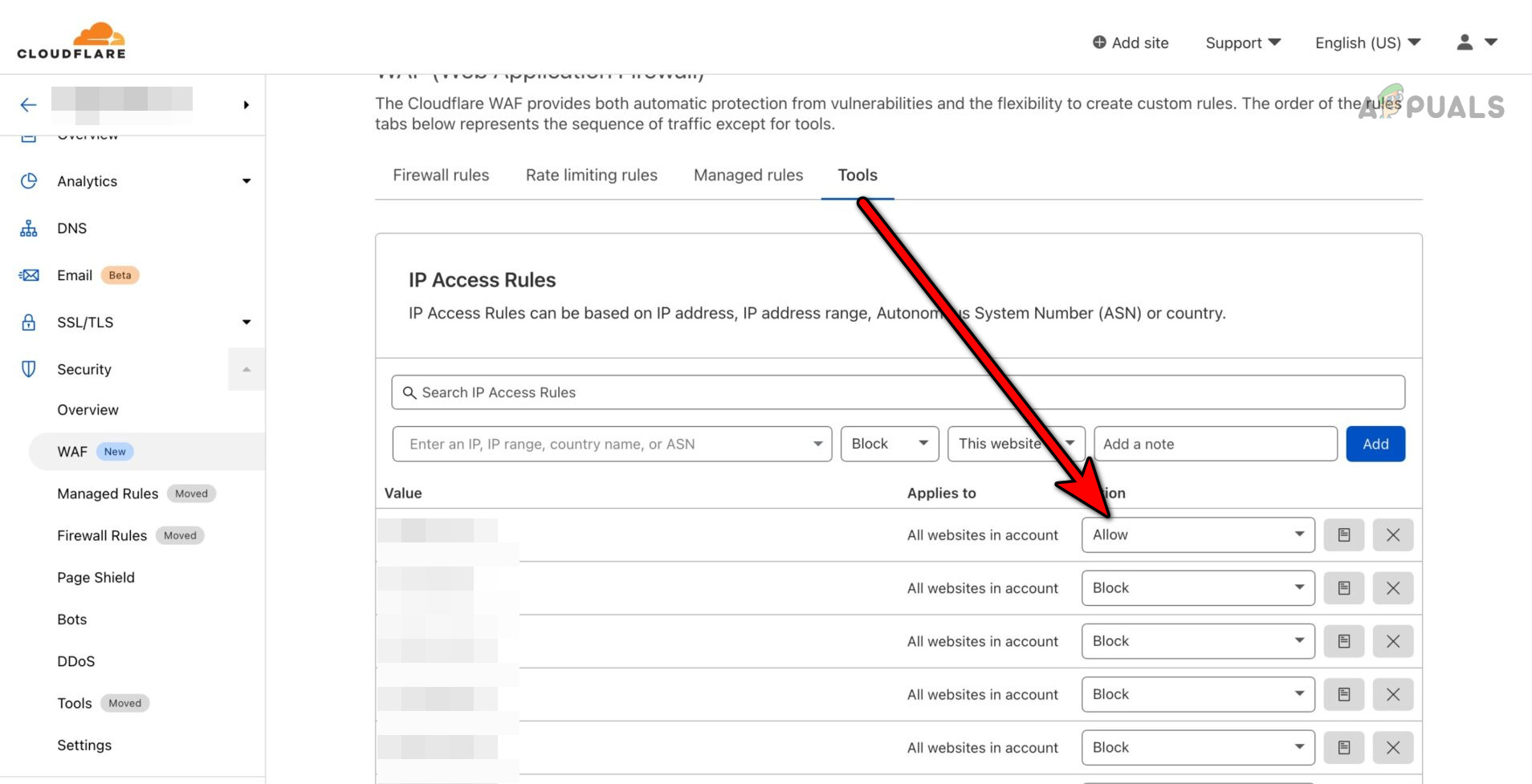
Task: Click the Add button for a new access rule
Action: [x=1375, y=443]
